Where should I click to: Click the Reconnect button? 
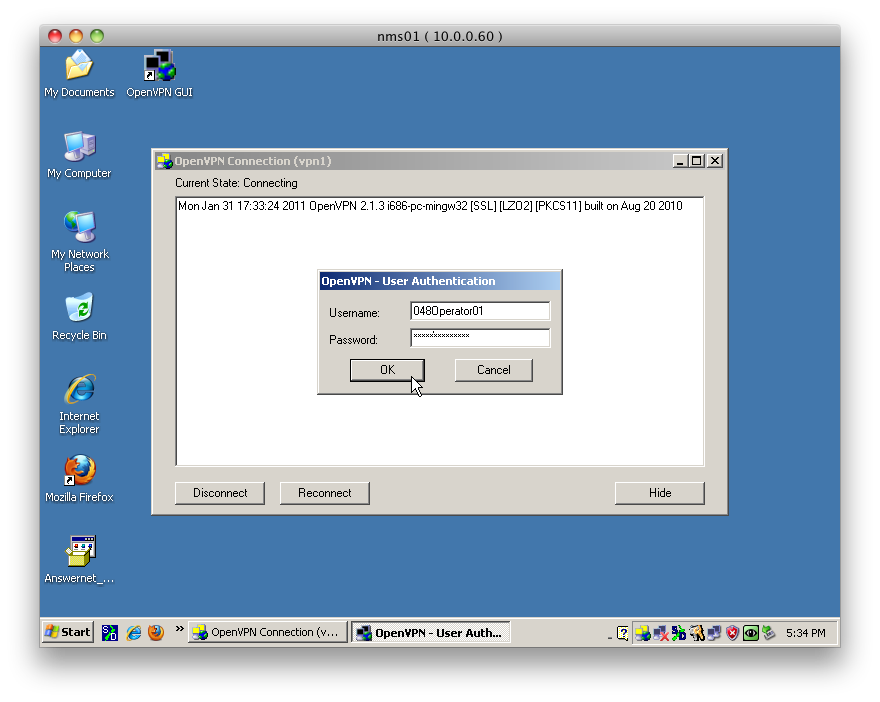[x=325, y=493]
